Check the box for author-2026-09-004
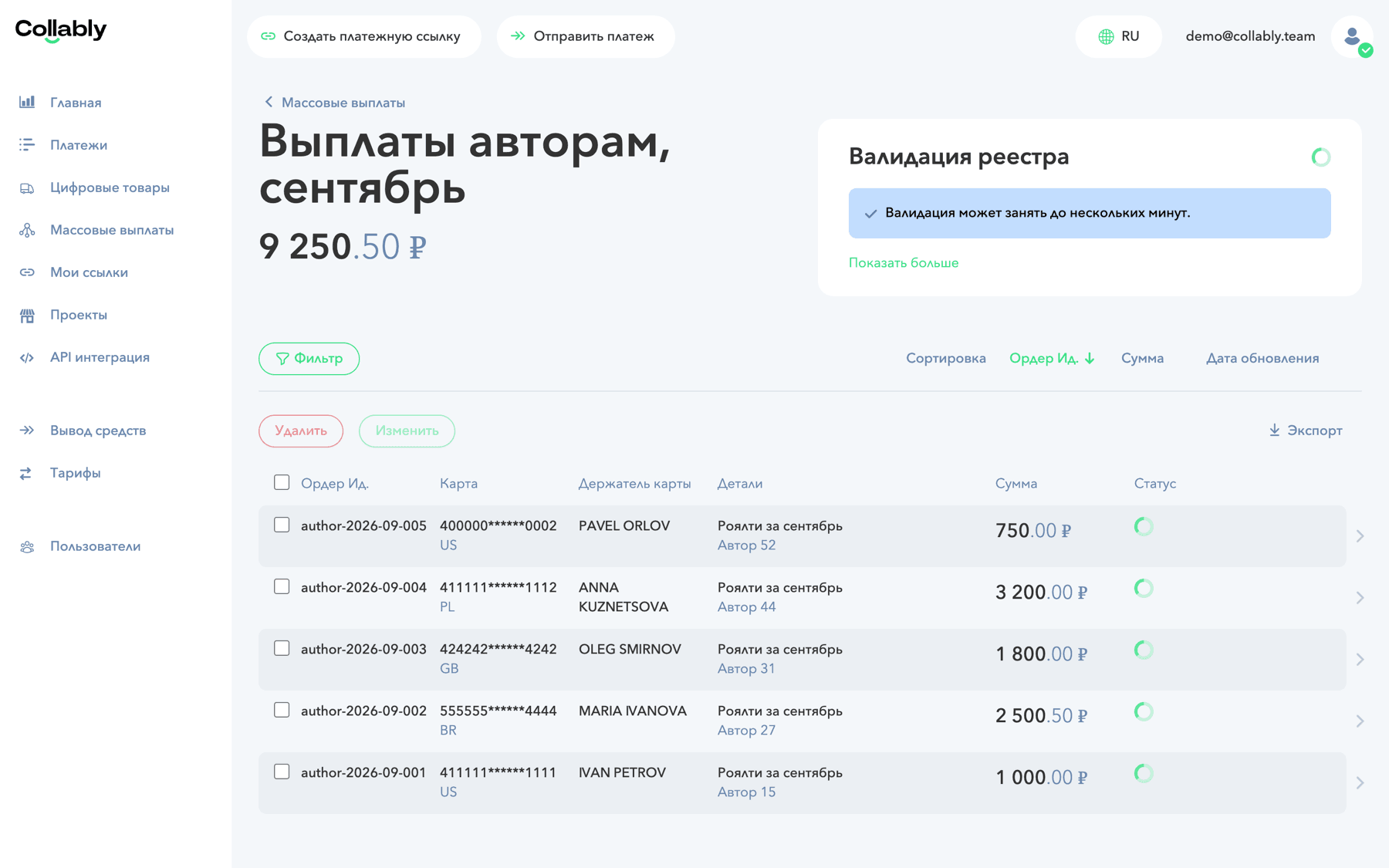The height and width of the screenshot is (868, 1389). (x=282, y=586)
